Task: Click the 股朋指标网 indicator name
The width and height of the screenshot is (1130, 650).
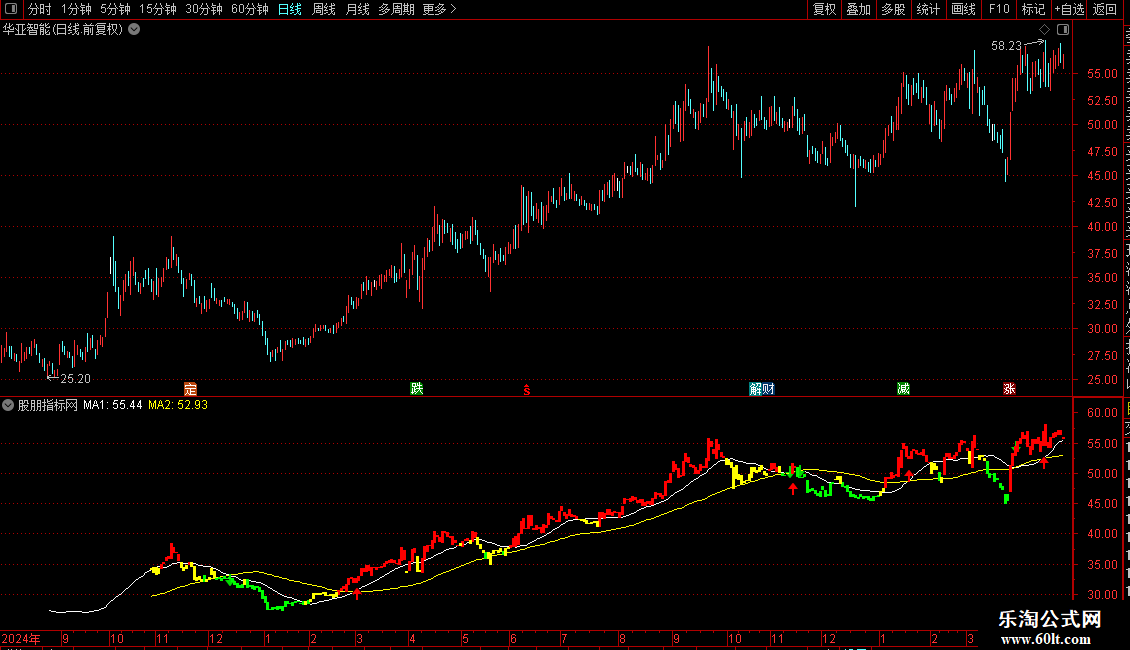Action: 48,405
